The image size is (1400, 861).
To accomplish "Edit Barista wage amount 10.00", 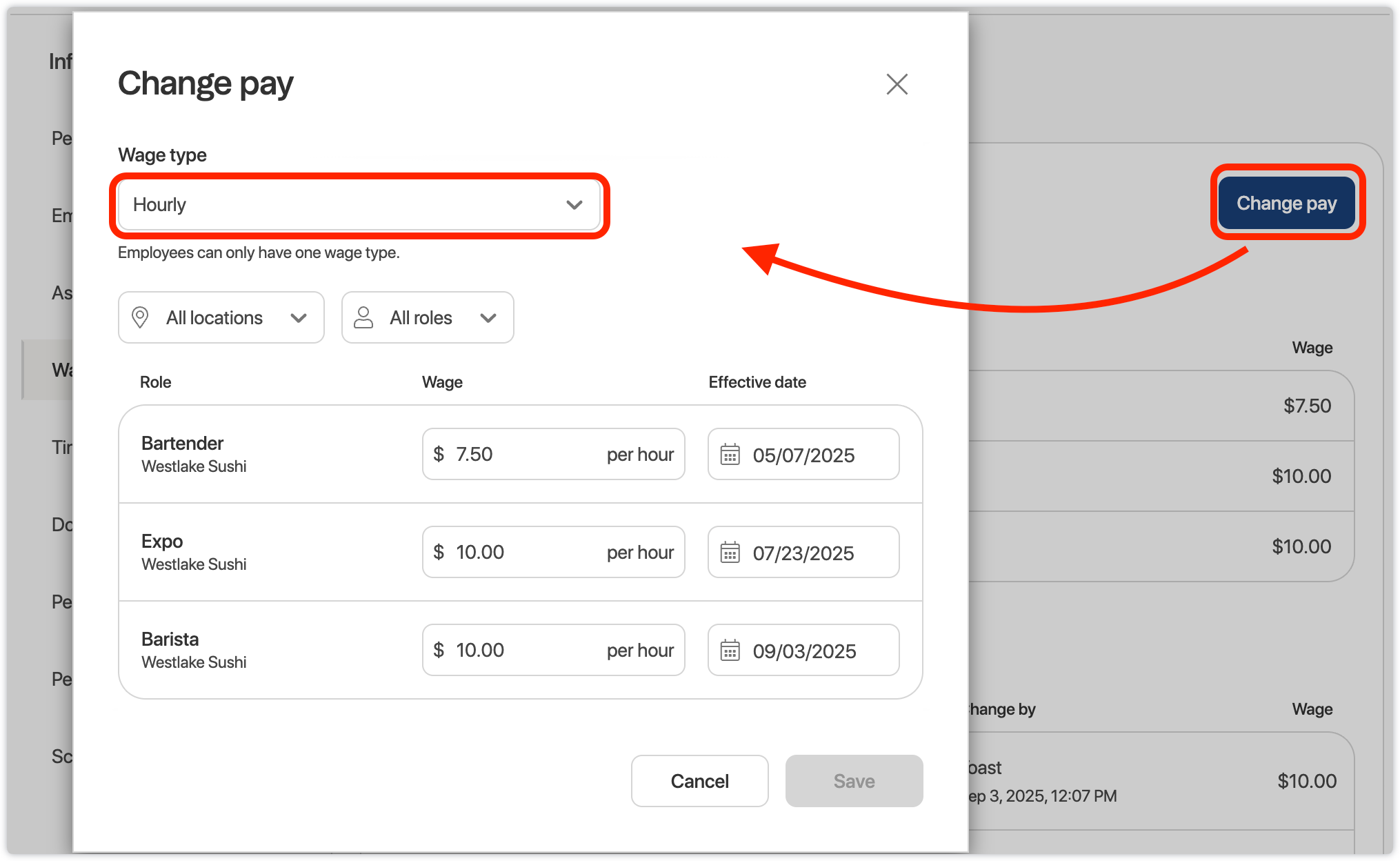I will pos(481,650).
